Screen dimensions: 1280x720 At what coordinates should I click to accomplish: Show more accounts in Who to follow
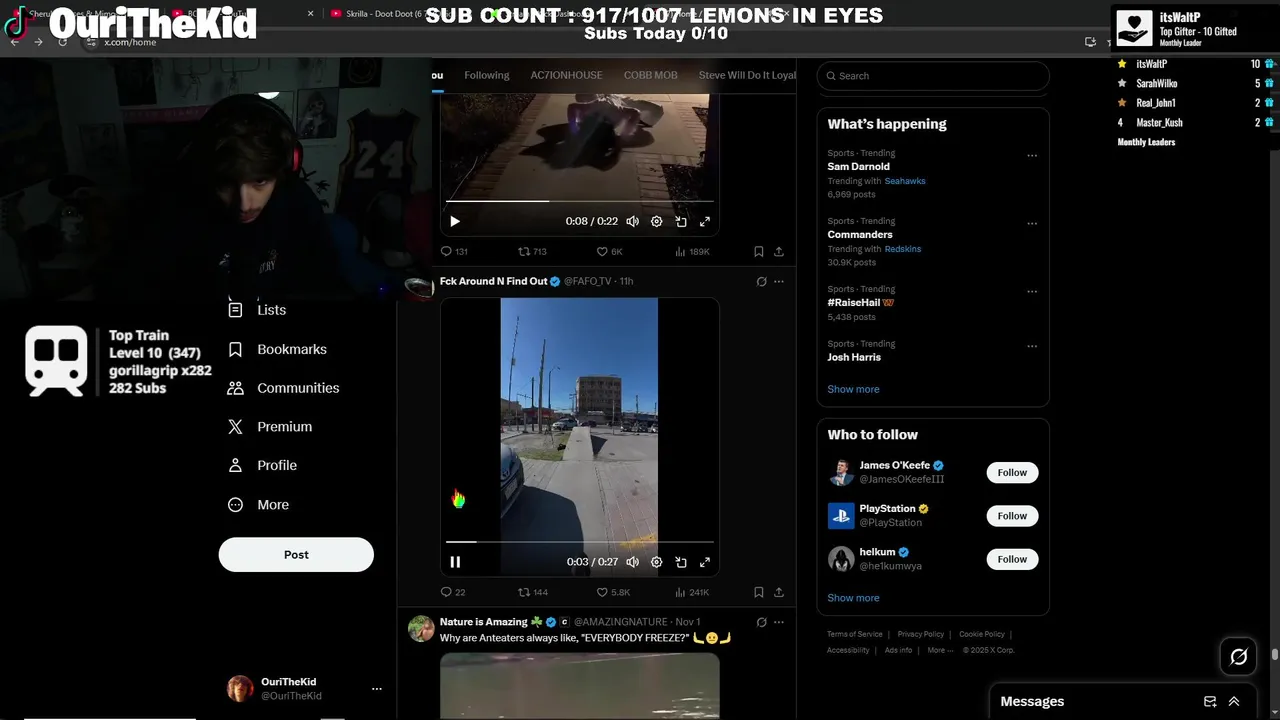pos(853,598)
